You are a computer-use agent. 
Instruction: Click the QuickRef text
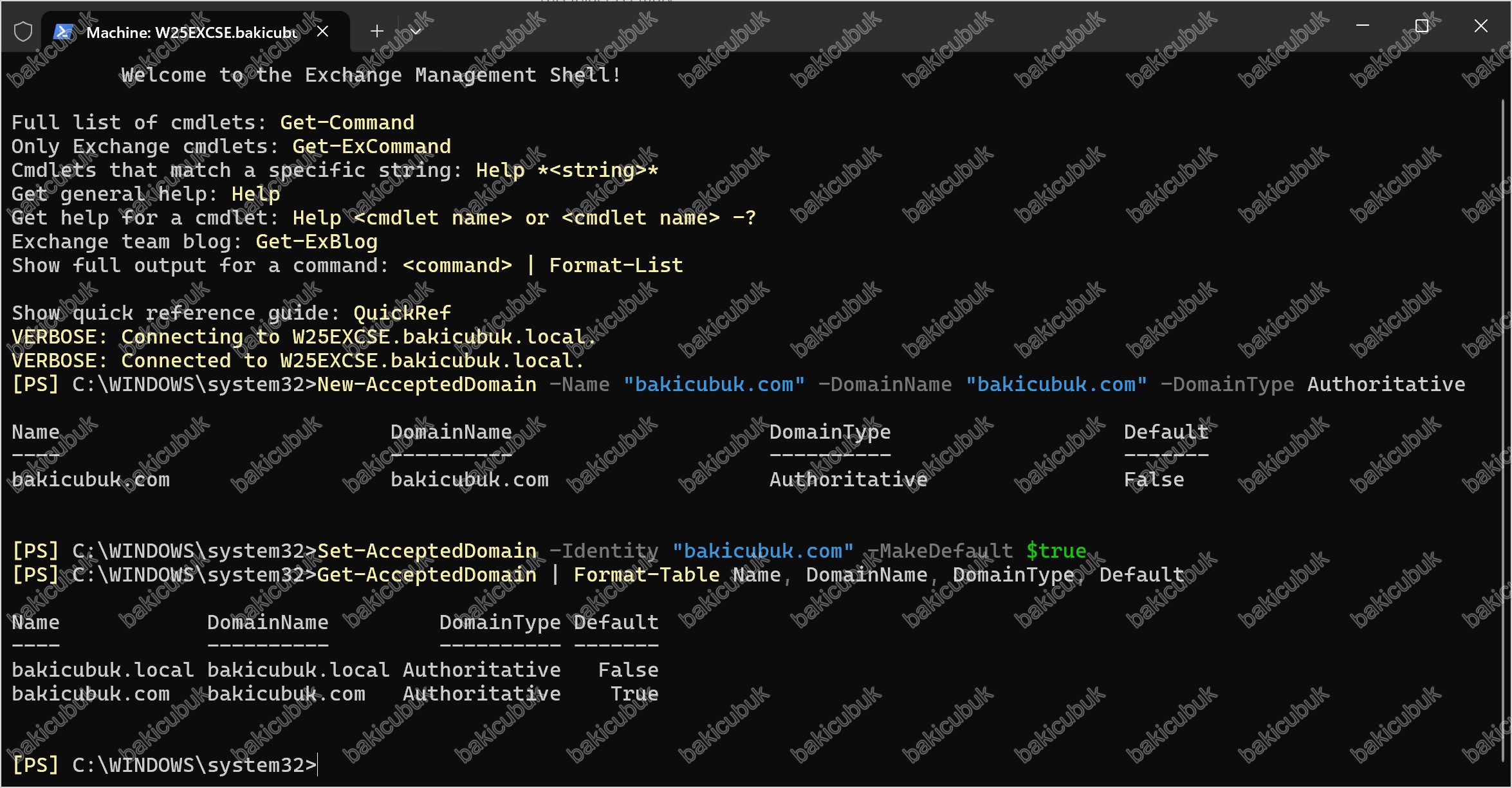(402, 313)
